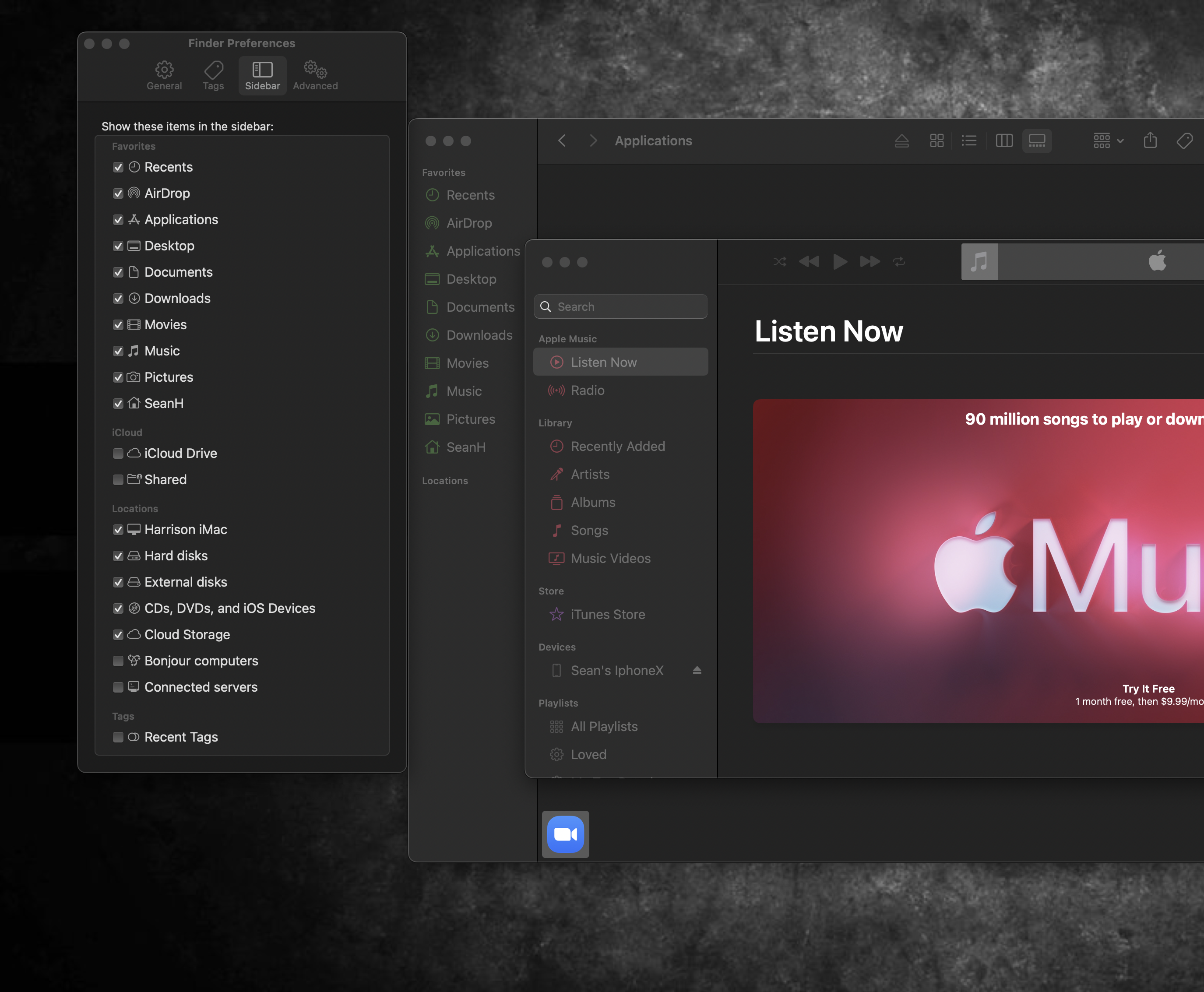
Task: Click the repeat icon in Music toolbar
Action: click(x=899, y=262)
